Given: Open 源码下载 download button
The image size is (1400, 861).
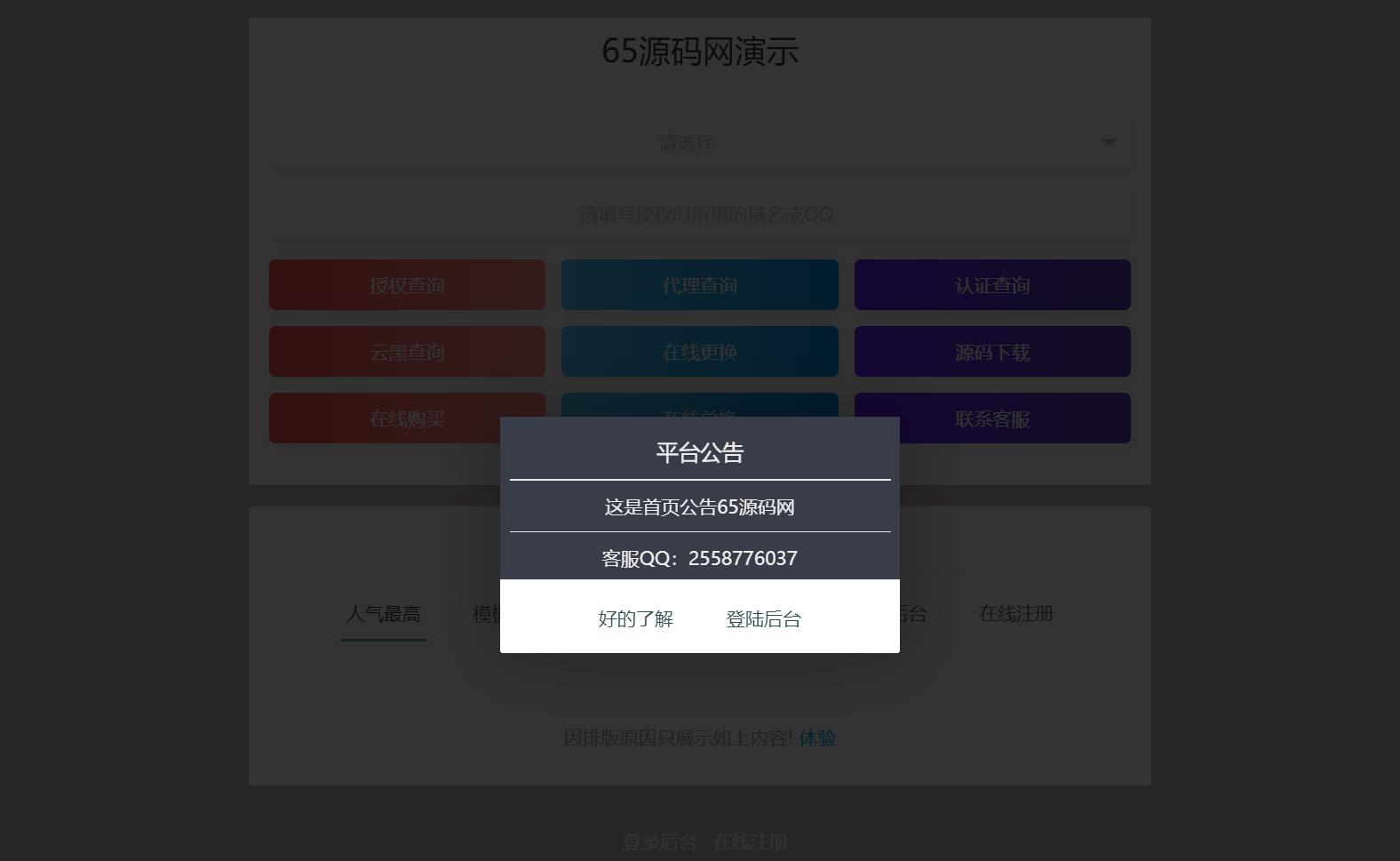Looking at the screenshot, I should [992, 352].
